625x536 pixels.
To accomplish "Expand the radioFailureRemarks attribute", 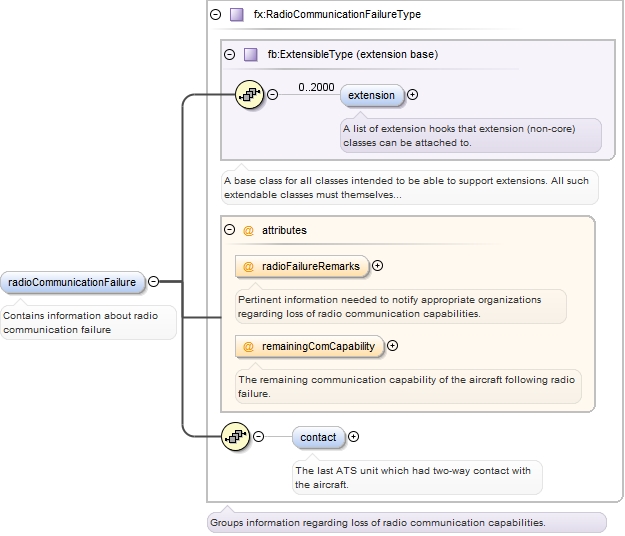I will pyautogui.click(x=377, y=266).
